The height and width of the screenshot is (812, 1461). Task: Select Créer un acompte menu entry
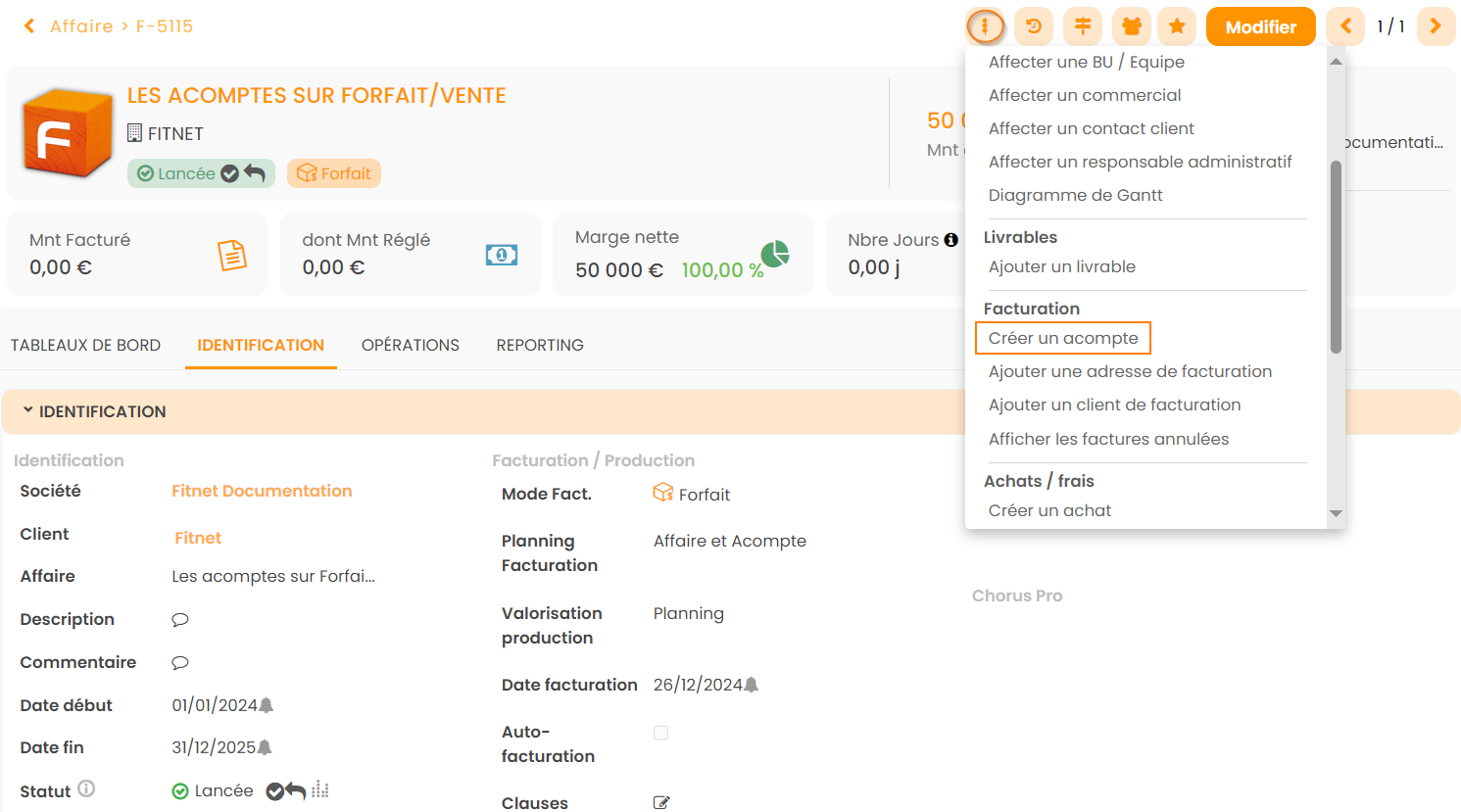coord(1063,338)
